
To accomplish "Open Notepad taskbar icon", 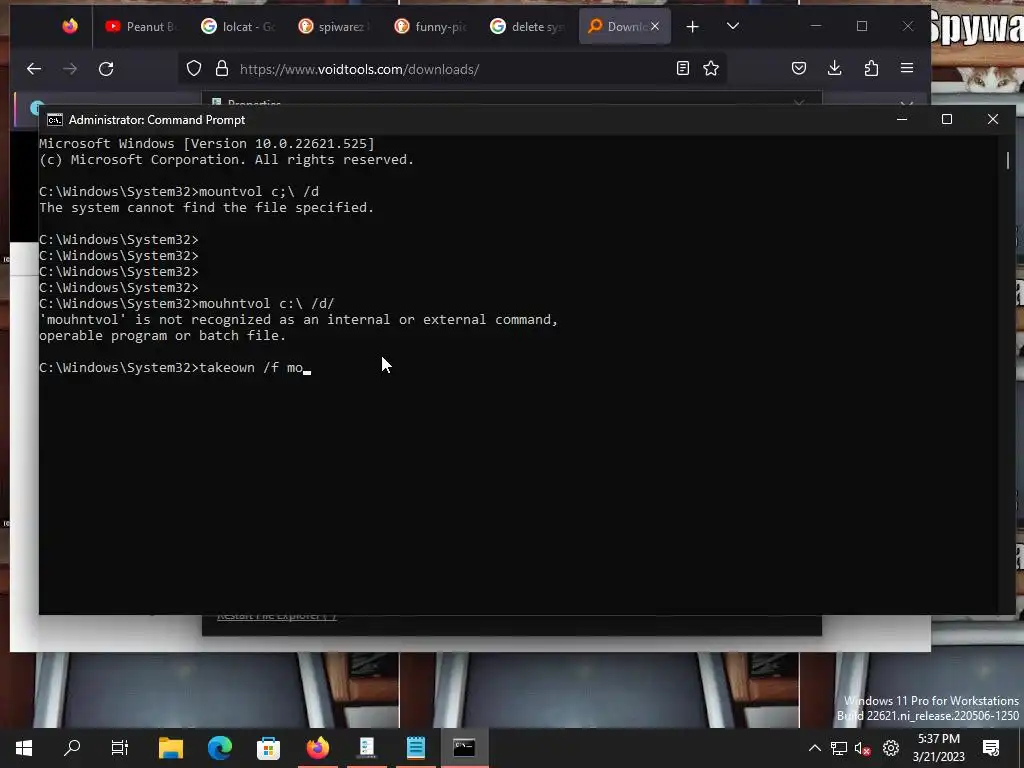I will click(x=415, y=748).
